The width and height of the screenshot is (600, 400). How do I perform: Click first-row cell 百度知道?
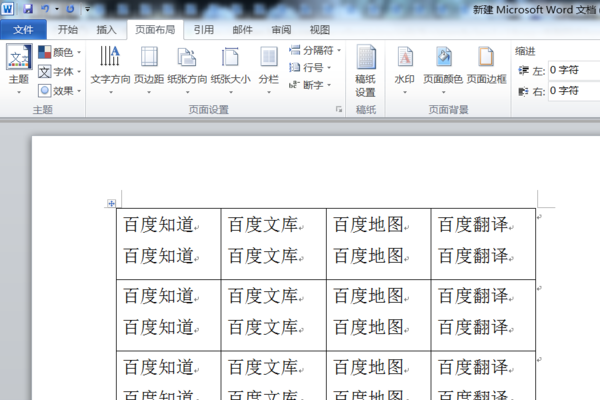click(169, 244)
